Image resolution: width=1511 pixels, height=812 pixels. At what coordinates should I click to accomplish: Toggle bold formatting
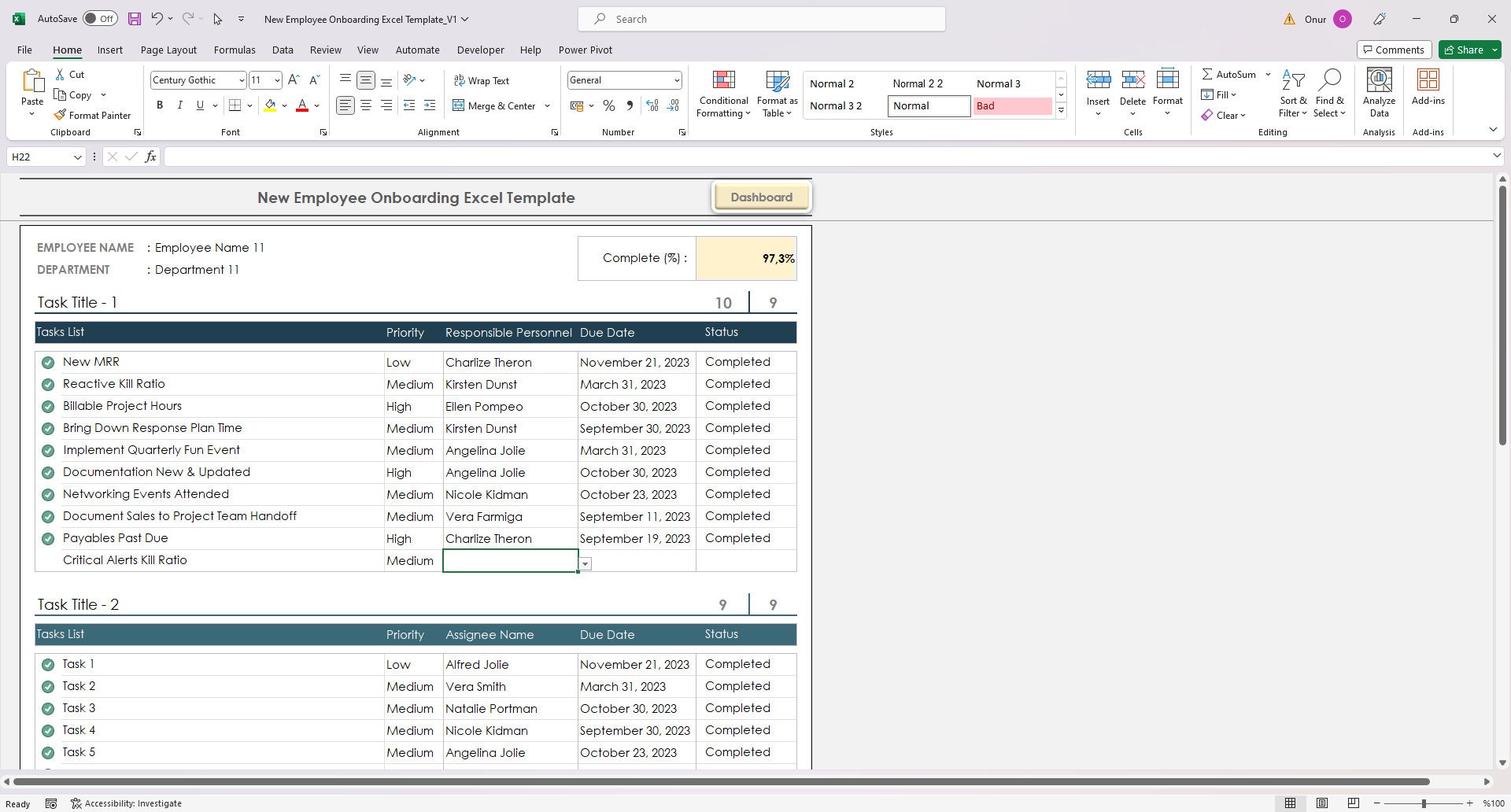[x=159, y=105]
